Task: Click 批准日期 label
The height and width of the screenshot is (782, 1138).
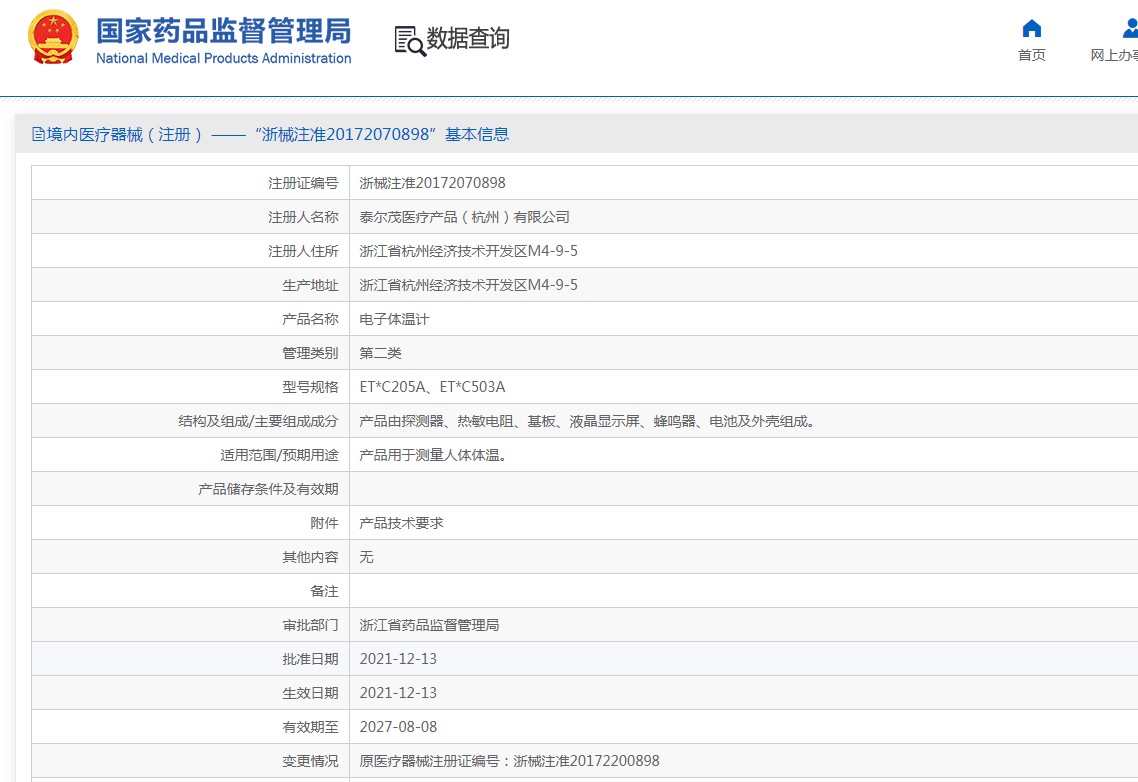Action: point(311,659)
